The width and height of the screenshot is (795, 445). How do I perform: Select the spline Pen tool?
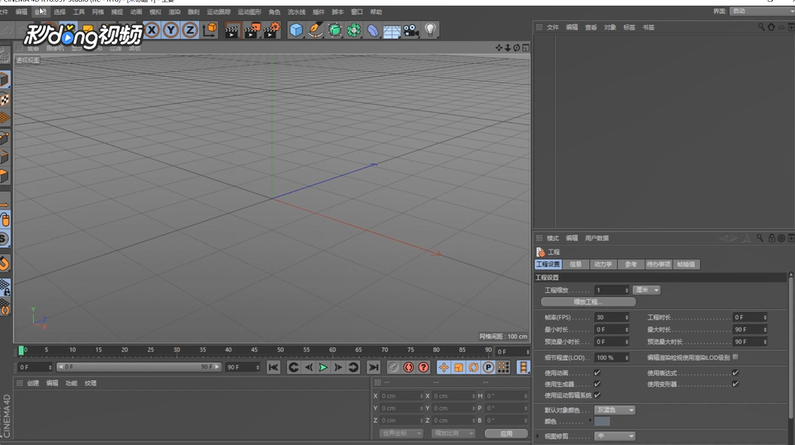click(x=315, y=30)
